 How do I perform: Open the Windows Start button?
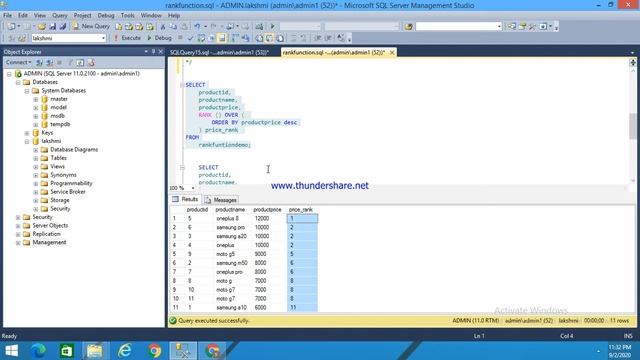tap(12, 351)
